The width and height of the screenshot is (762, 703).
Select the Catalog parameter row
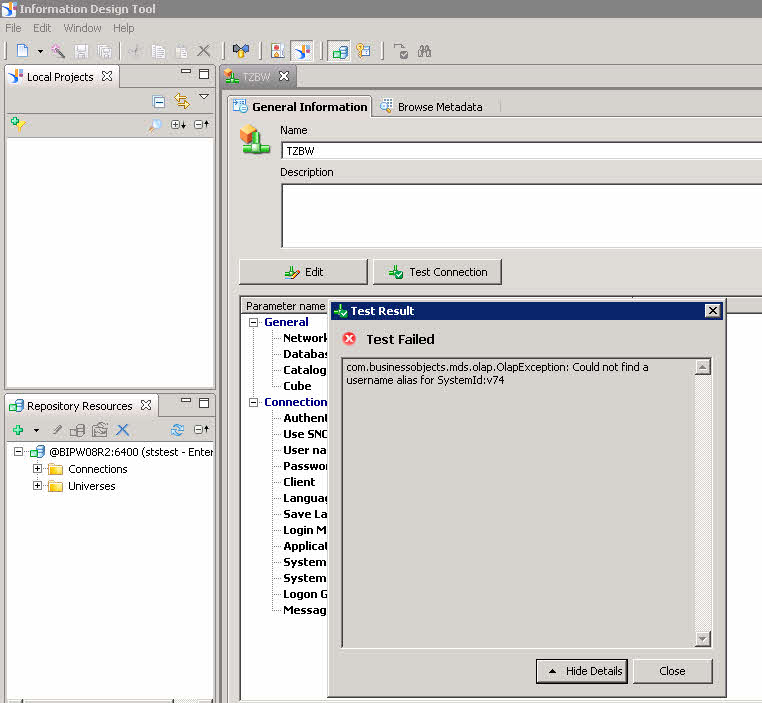(305, 370)
